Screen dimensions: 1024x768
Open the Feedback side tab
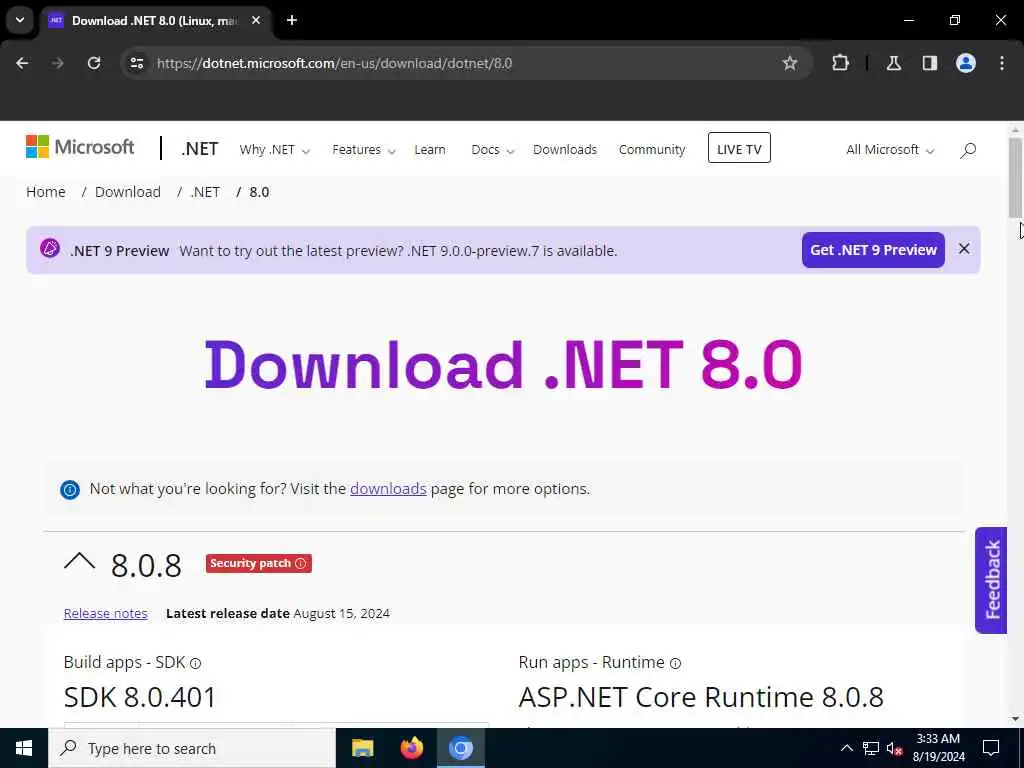click(x=991, y=580)
